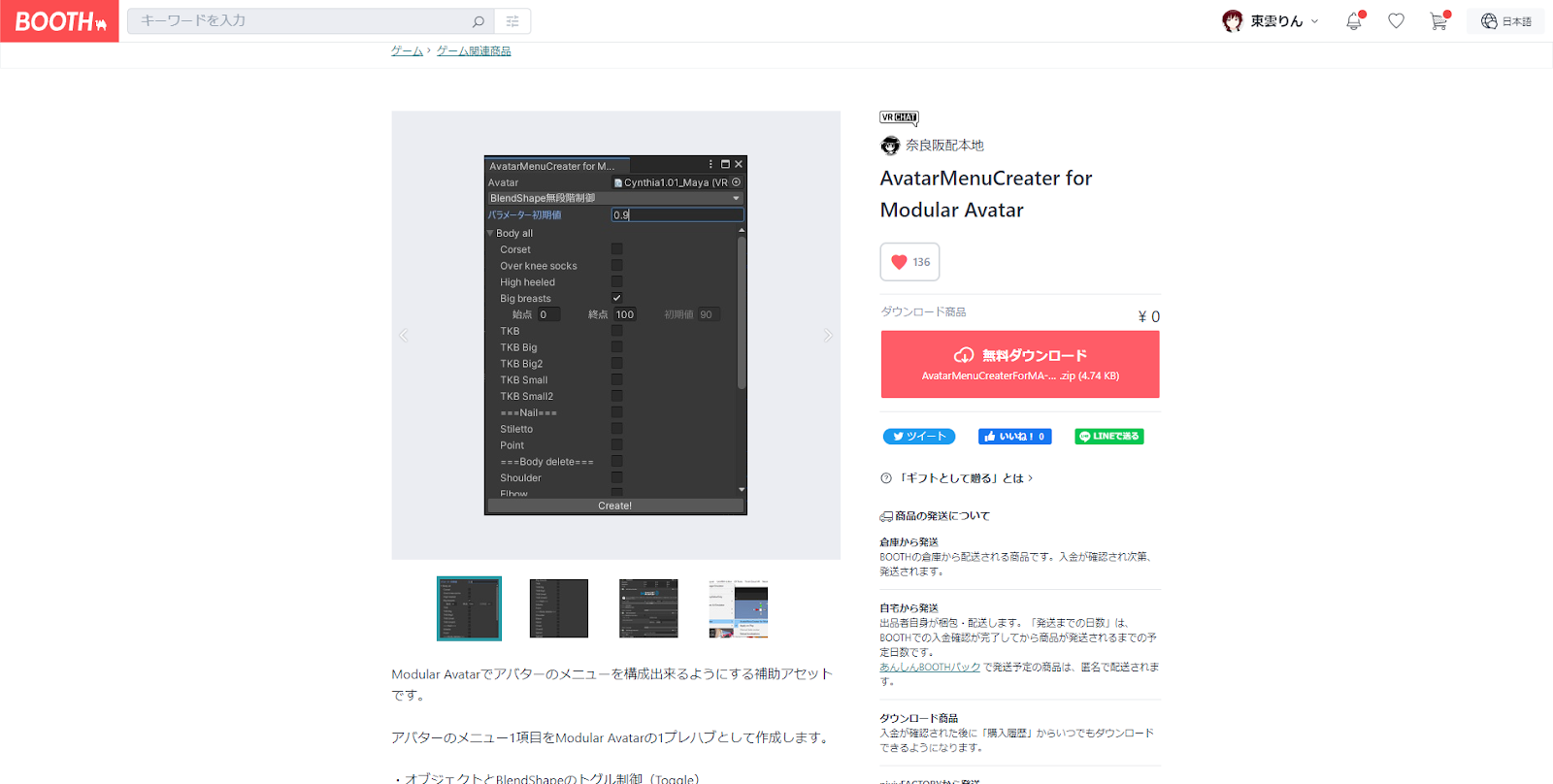1553x784 pixels.
Task: Click the main product preview image
Action: tap(615, 335)
